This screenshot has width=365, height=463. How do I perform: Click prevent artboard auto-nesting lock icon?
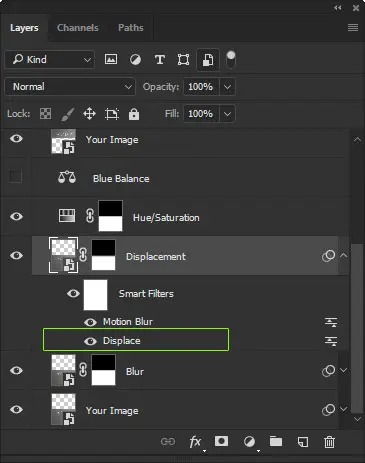(112, 114)
